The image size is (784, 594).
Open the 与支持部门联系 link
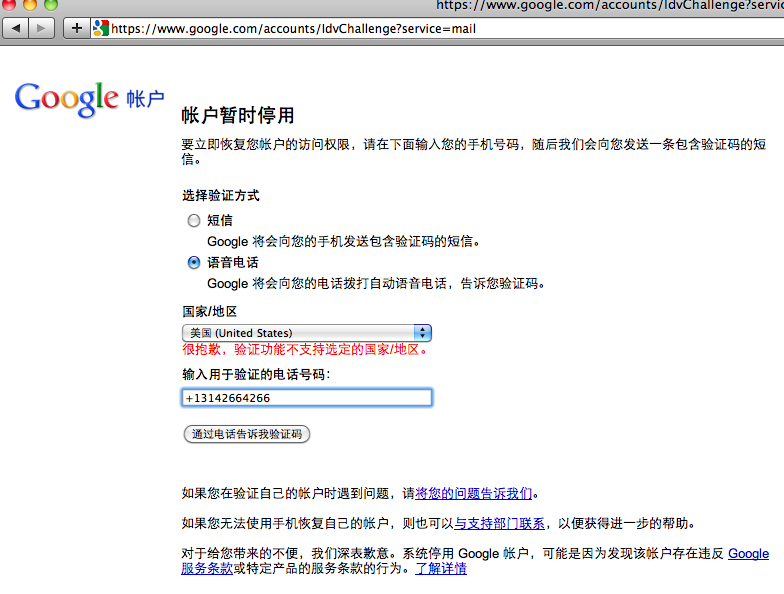click(499, 524)
